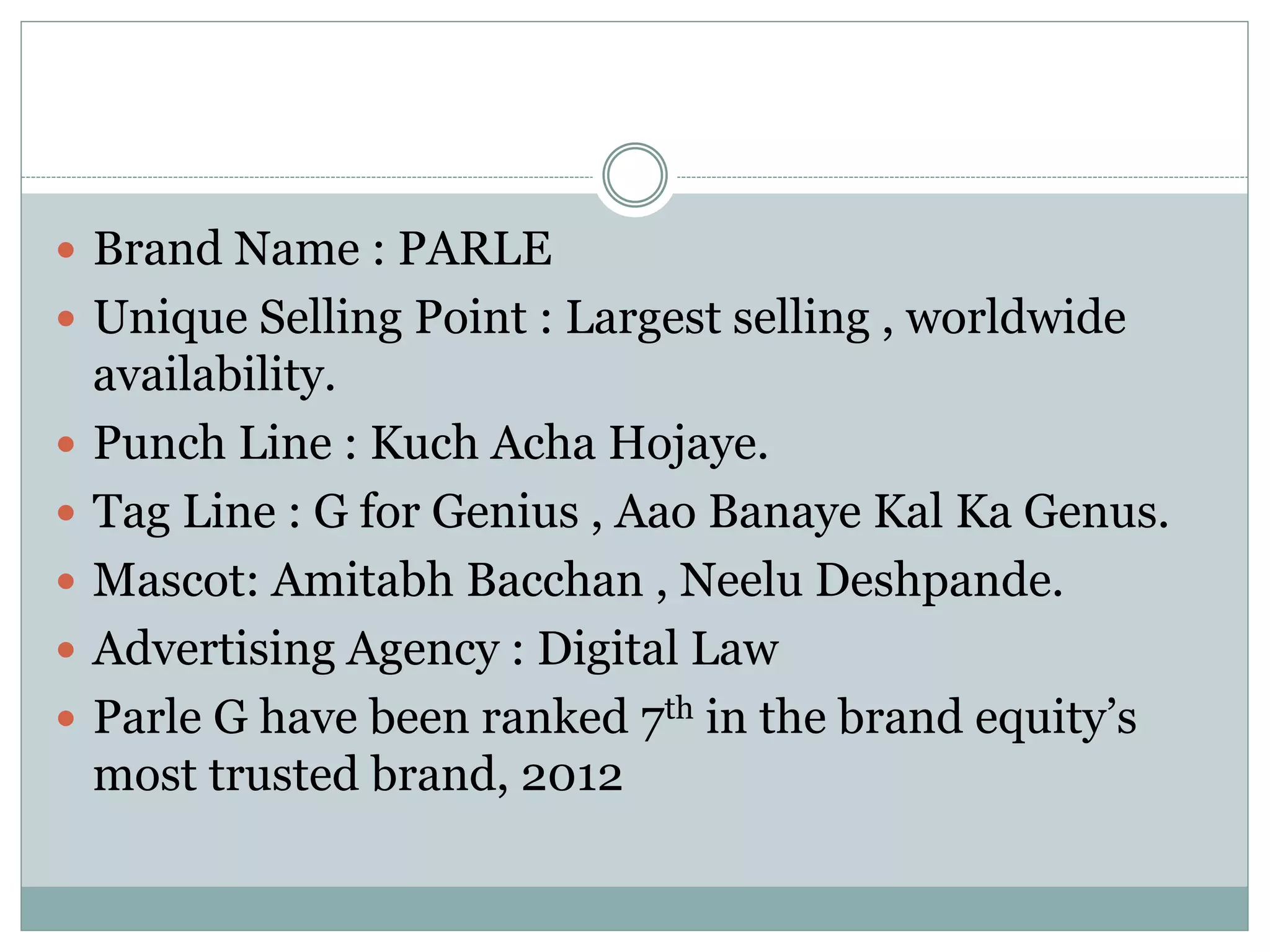1270x952 pixels.
Task: Click the text Kuch Acha Hojaye
Action: pos(569,444)
